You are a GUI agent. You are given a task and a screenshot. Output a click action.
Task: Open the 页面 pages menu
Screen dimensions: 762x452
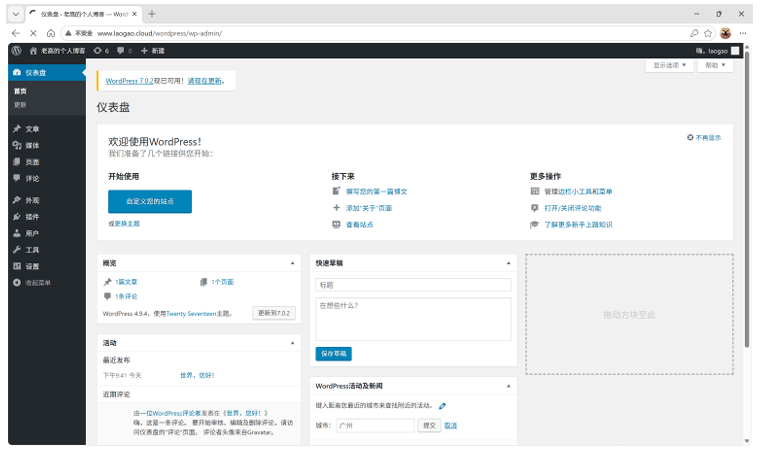47,162
